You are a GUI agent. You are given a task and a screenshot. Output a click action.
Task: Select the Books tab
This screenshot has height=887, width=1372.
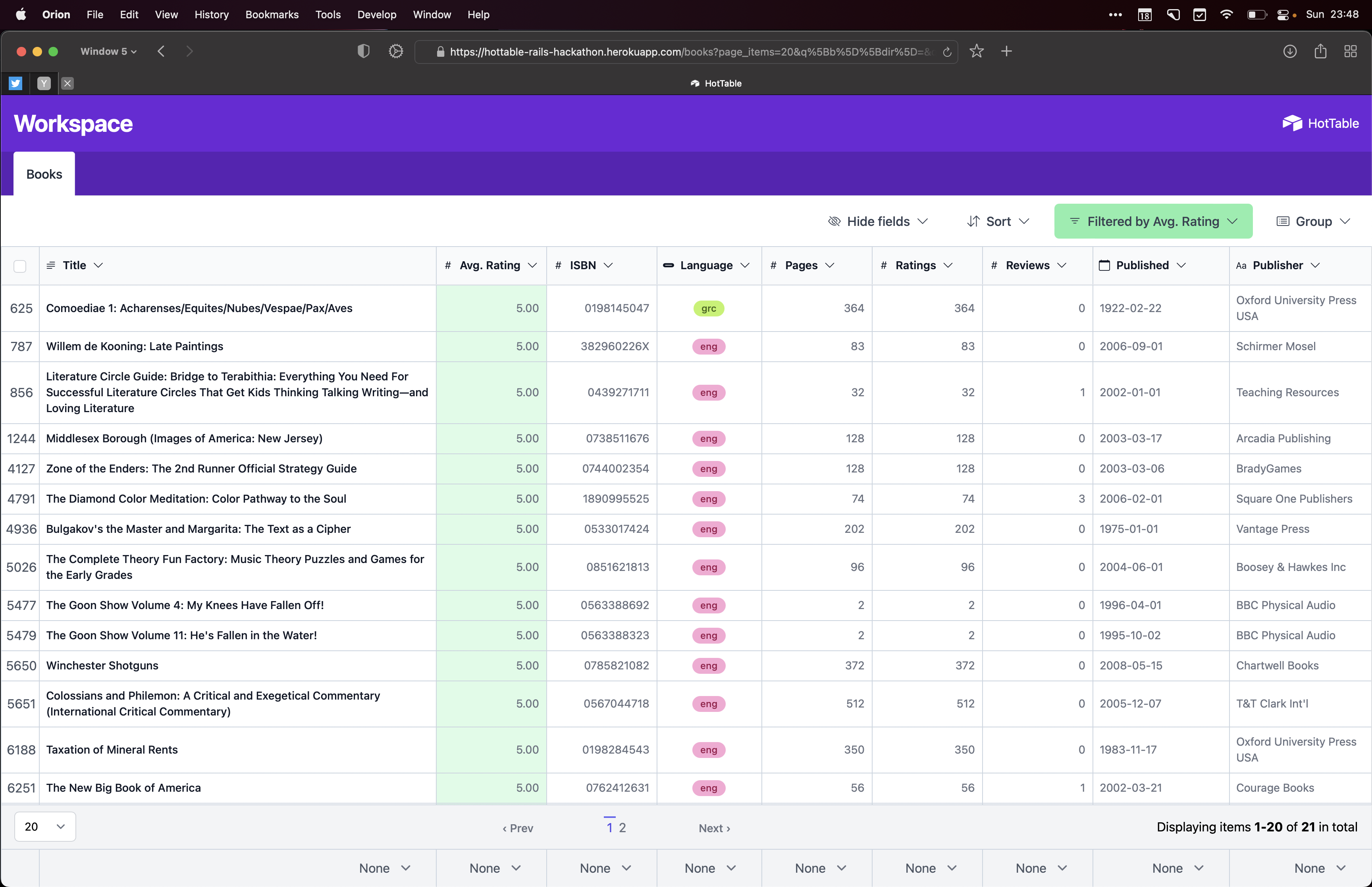tap(44, 174)
